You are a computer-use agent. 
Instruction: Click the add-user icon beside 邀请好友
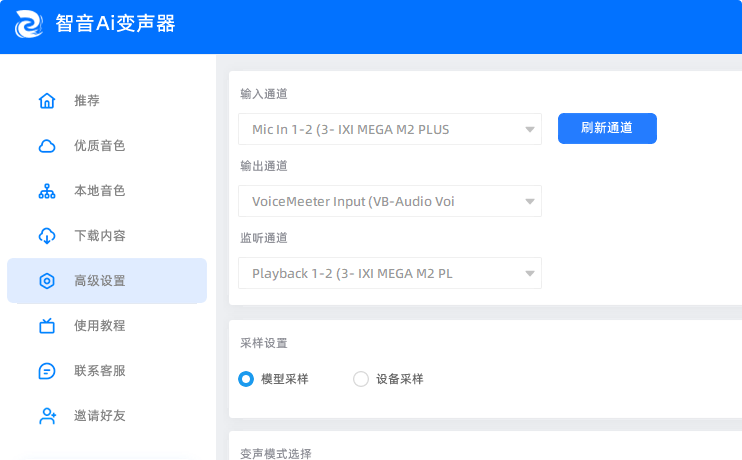click(47, 416)
